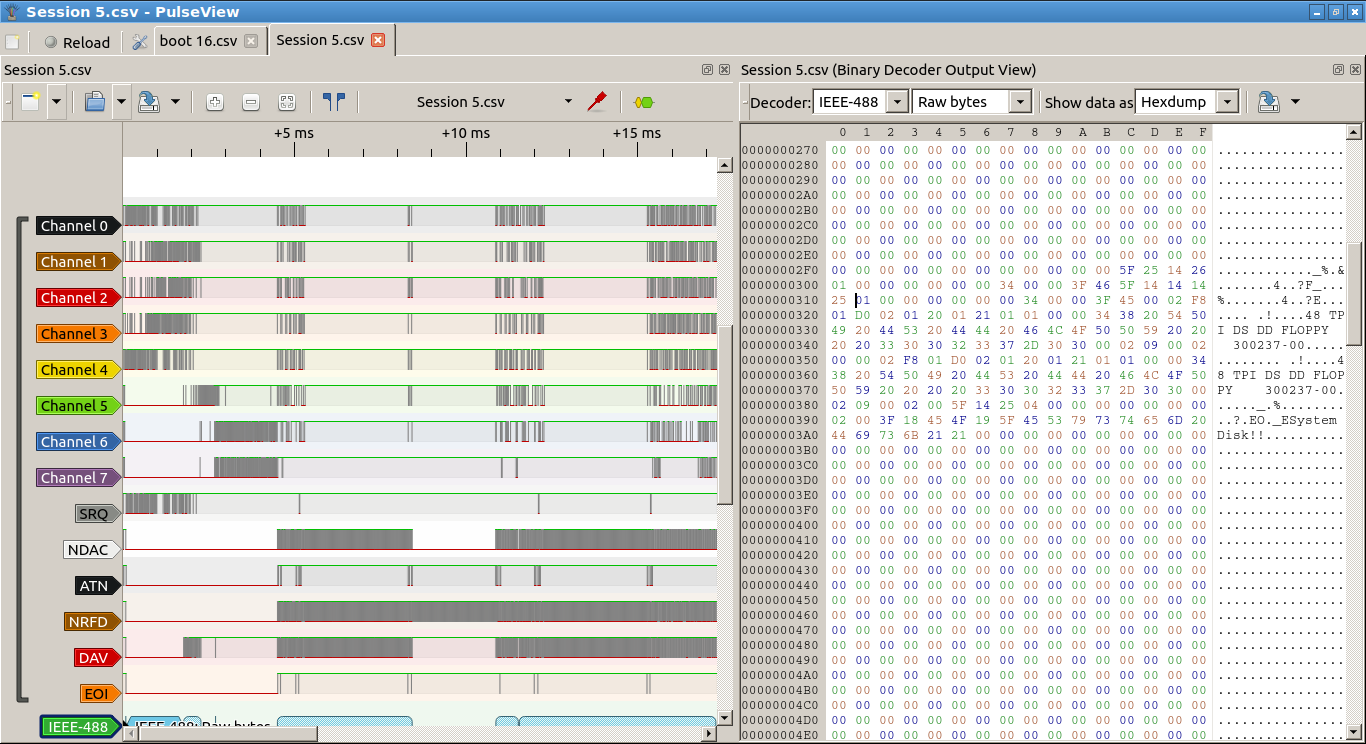The width and height of the screenshot is (1366, 744).
Task: Open the settings wrench icon
Action: tap(140, 42)
